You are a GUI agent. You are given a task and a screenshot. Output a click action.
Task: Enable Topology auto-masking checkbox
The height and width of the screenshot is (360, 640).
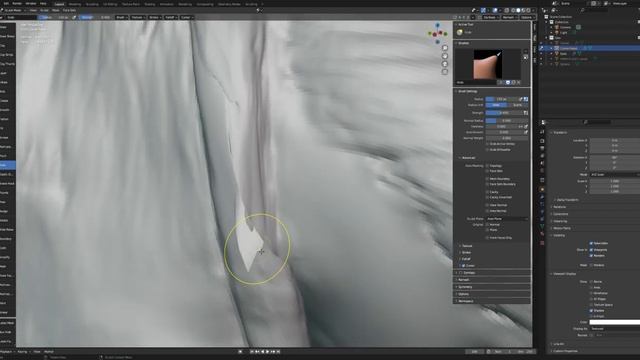[487, 166]
